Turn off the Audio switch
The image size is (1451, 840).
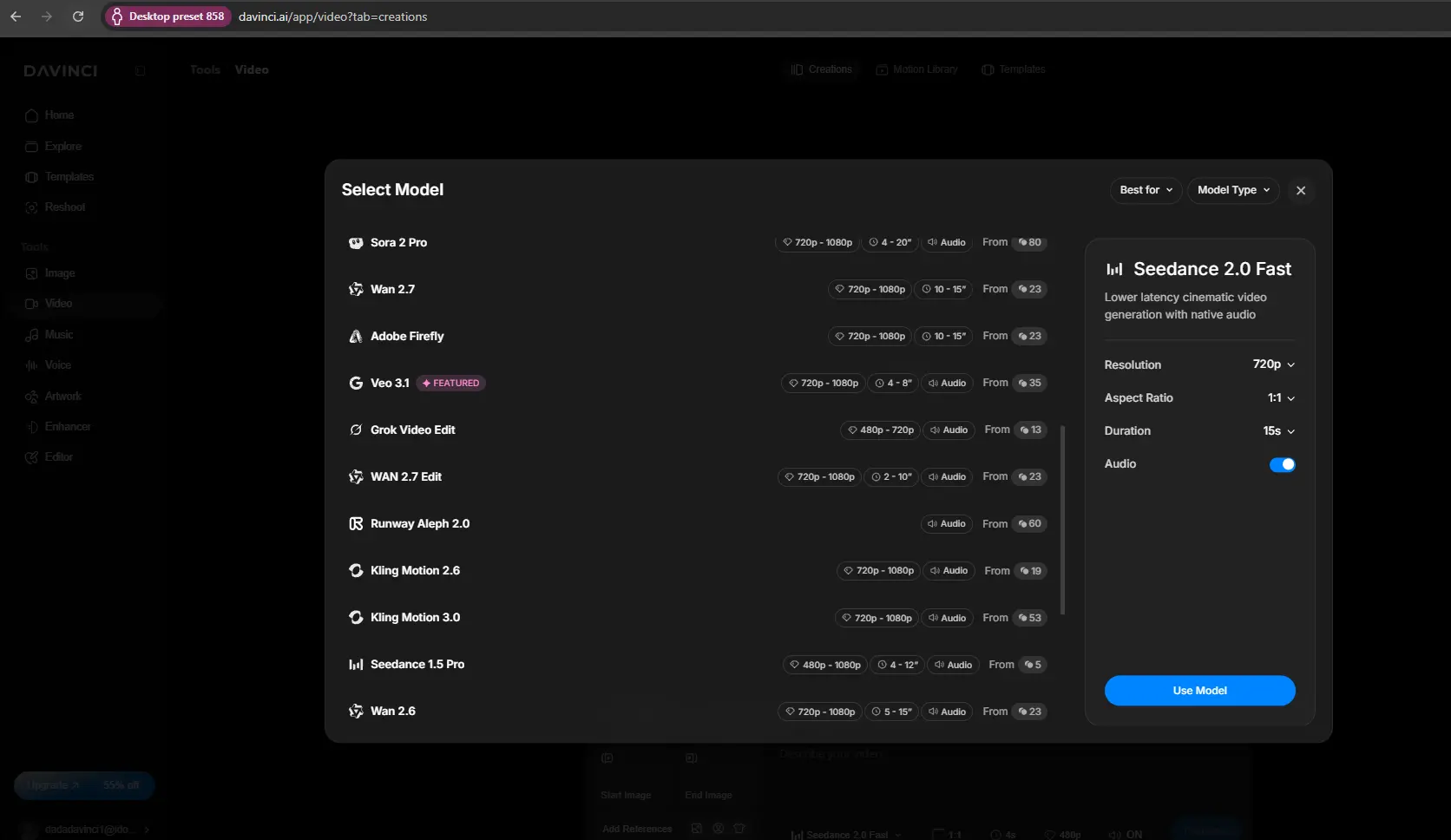pyautogui.click(x=1282, y=465)
